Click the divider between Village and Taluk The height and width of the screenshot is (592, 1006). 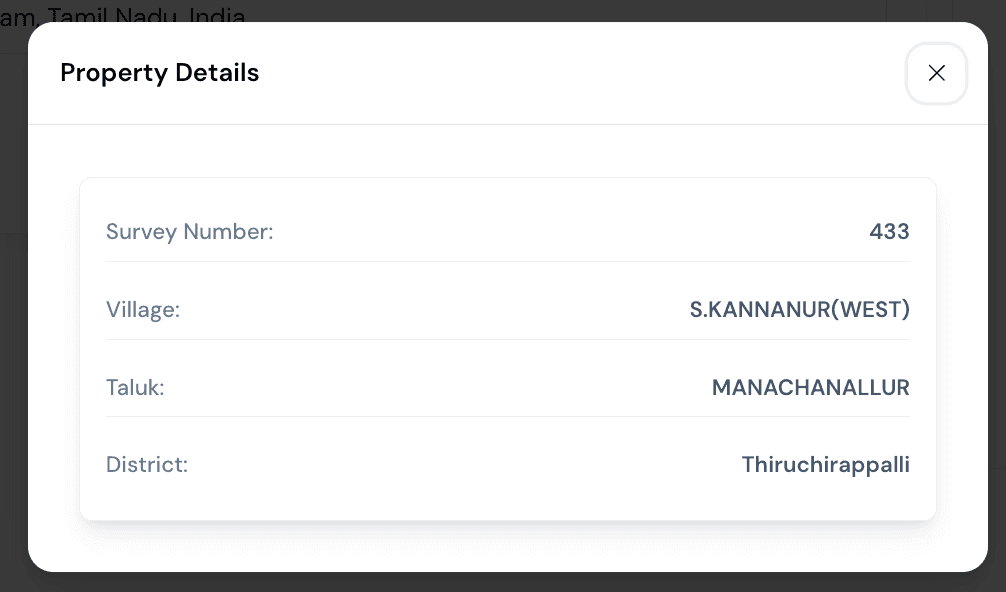[x=508, y=339]
